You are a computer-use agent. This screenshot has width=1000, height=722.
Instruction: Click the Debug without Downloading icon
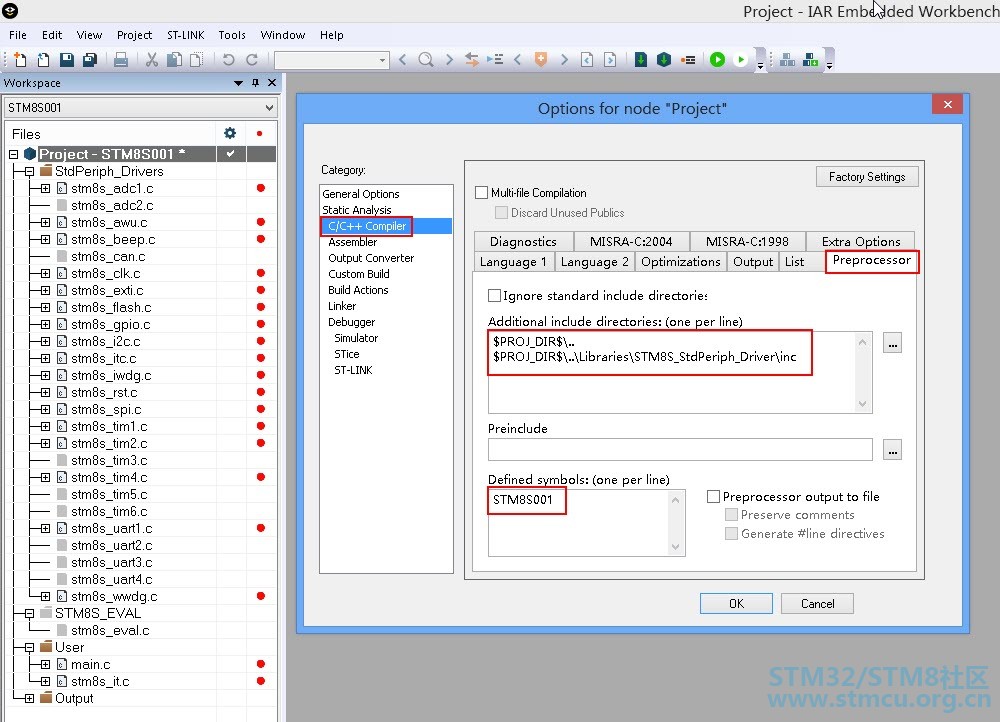[740, 60]
